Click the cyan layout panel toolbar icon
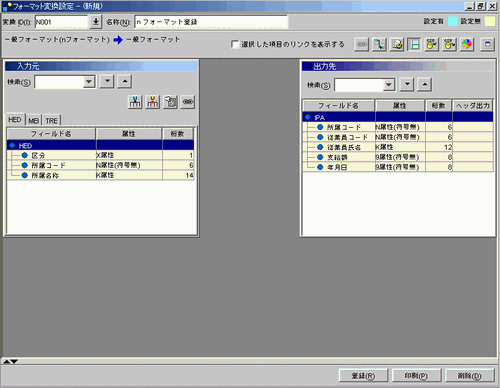This screenshot has height=388, width=500. coord(414,44)
